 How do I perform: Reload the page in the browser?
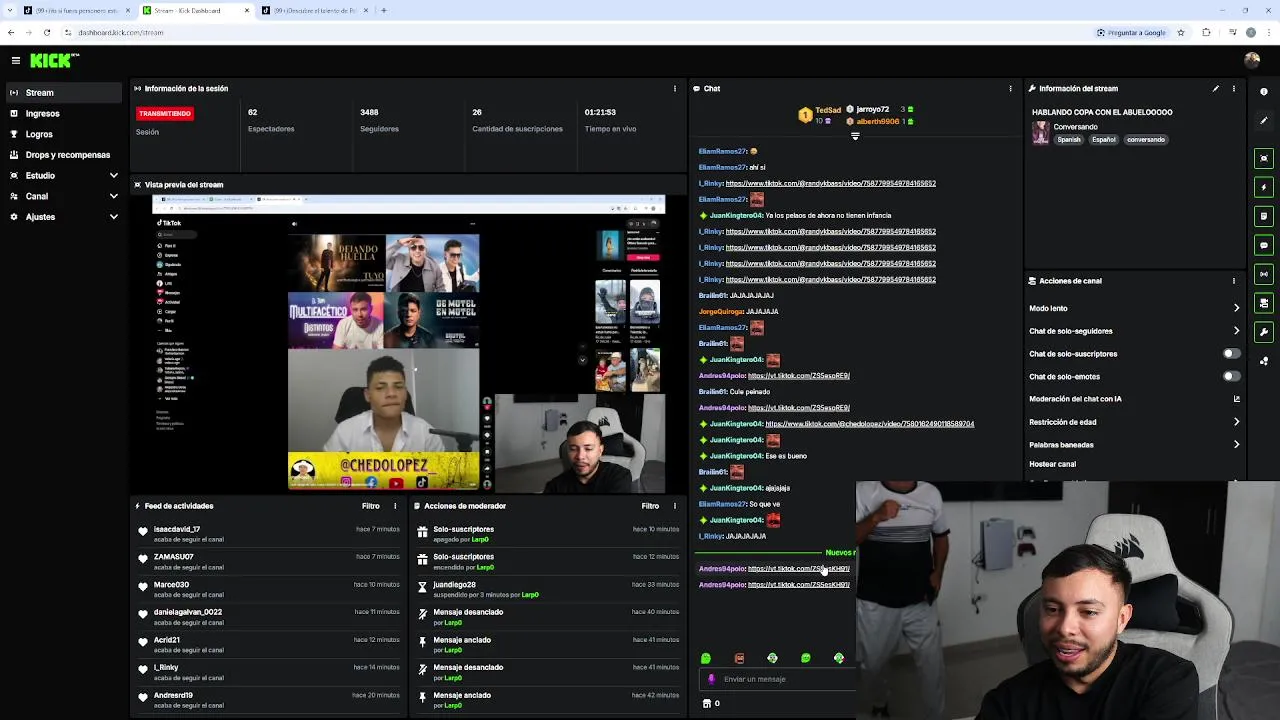[46, 32]
